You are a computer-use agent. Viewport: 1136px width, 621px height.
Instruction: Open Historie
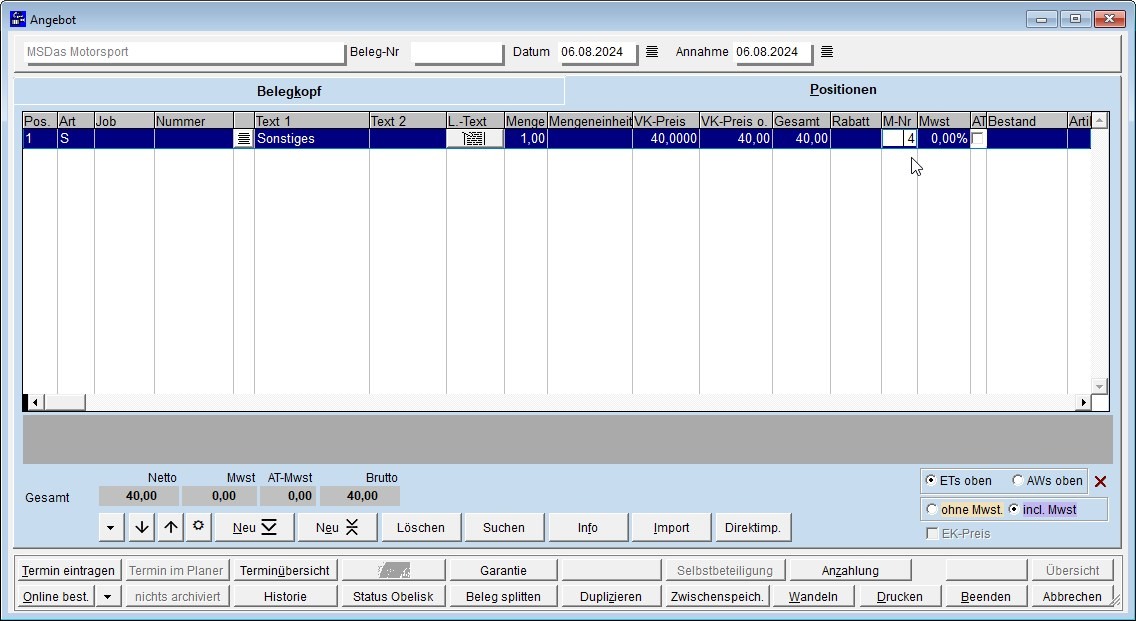[285, 597]
